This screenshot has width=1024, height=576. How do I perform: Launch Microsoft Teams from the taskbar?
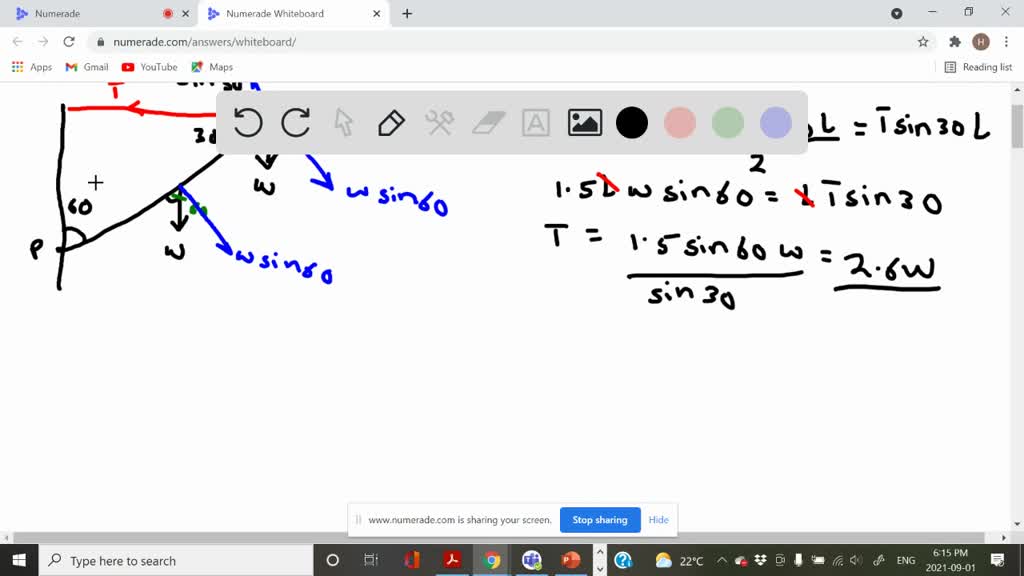point(531,560)
